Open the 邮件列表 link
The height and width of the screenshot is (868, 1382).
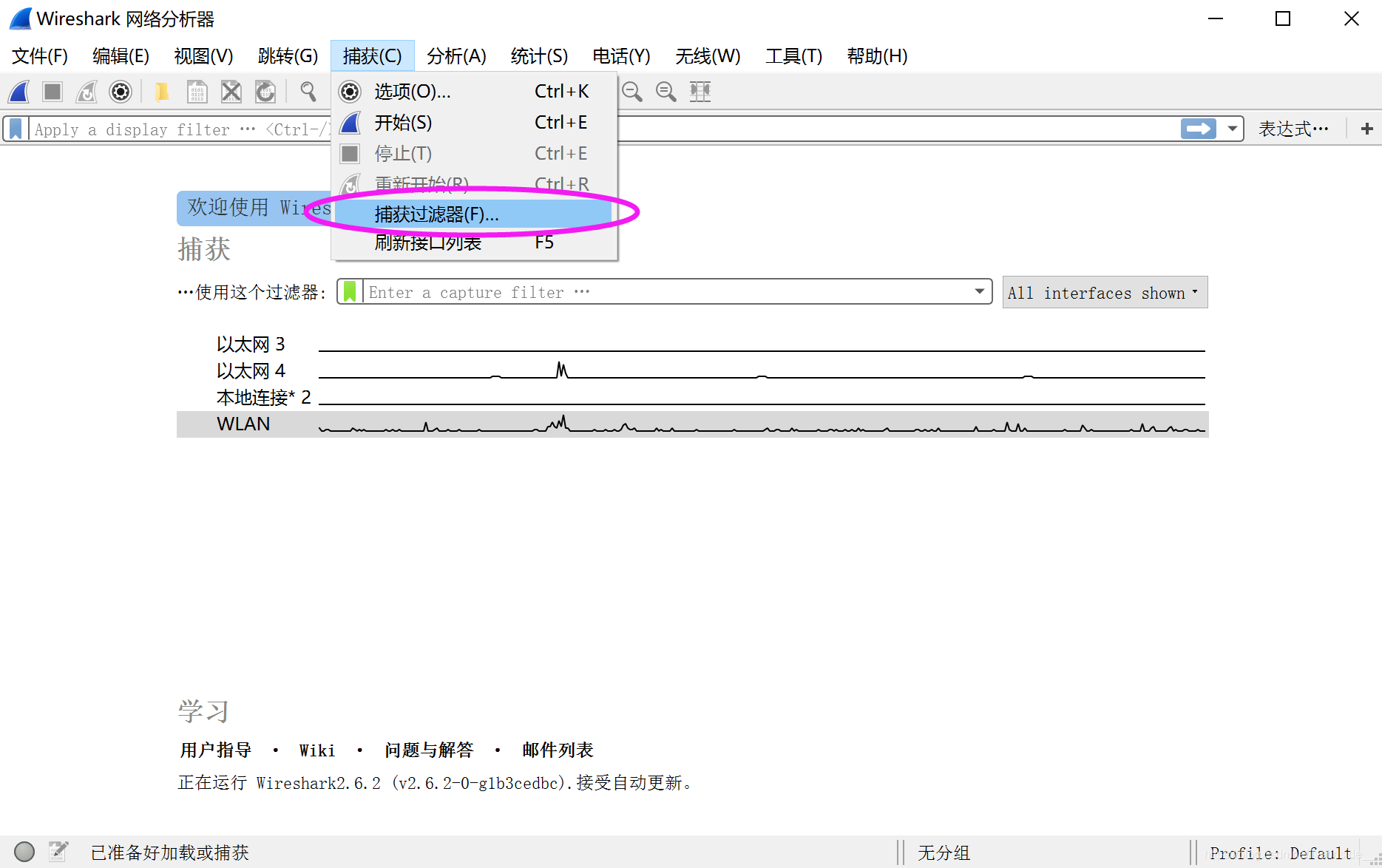558,750
